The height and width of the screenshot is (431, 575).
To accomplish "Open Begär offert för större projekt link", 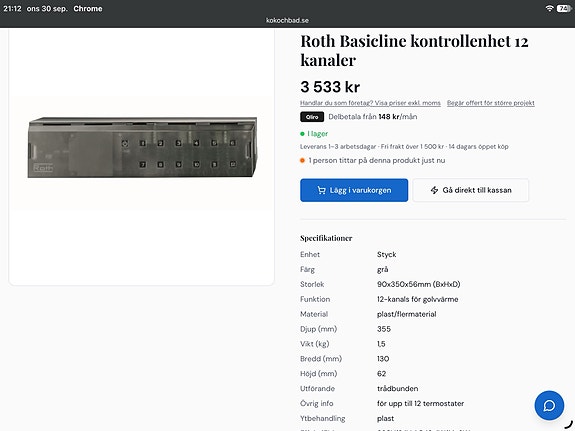I will (x=491, y=103).
